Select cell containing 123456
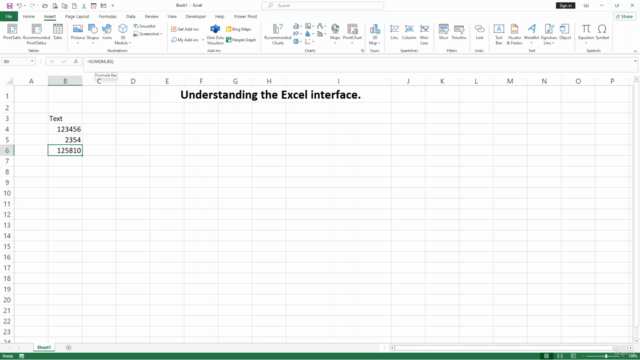This screenshot has height=360, width=640. pos(65,129)
